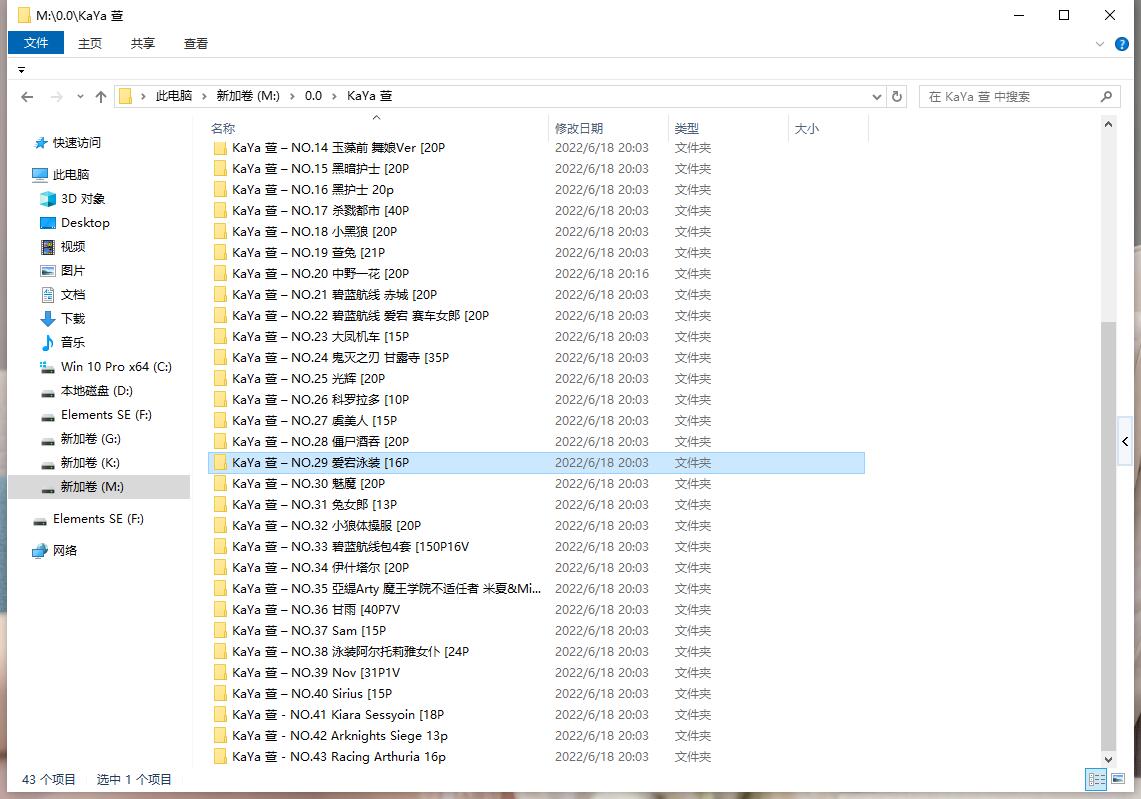
Task: Open the Help question mark icon
Action: (1121, 44)
